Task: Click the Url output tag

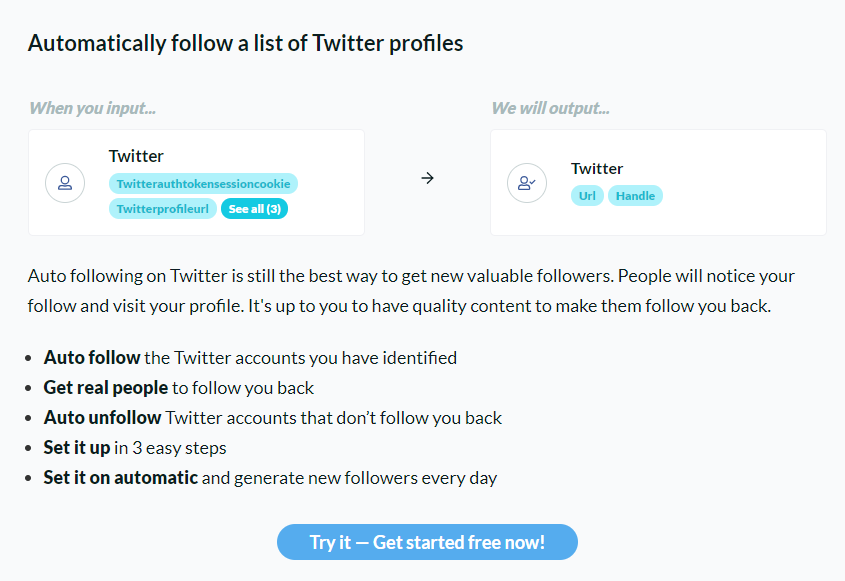Action: coord(587,196)
